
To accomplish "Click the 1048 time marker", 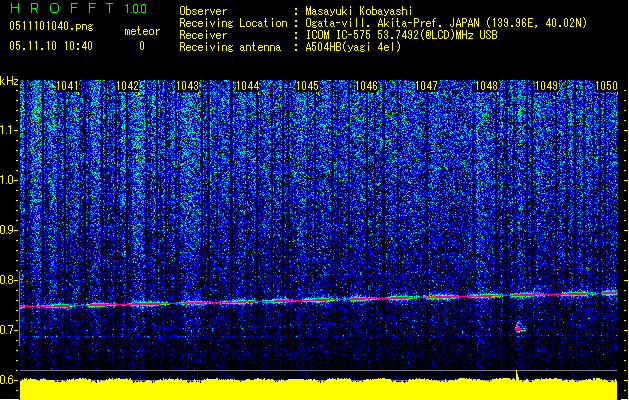I will [486, 86].
